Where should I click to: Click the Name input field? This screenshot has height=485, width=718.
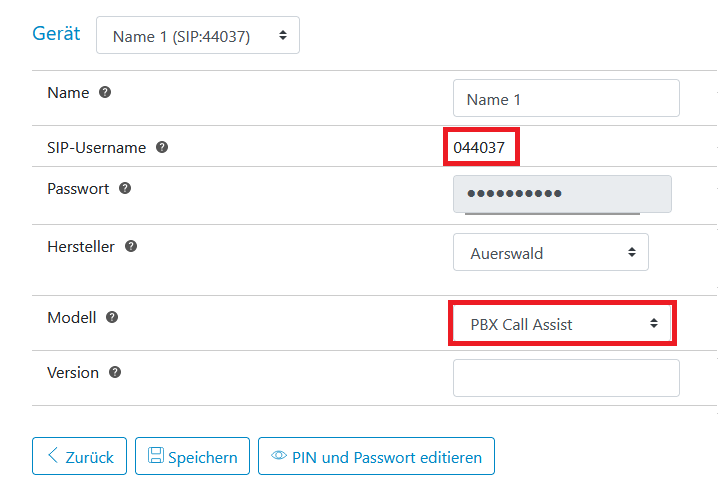566,98
